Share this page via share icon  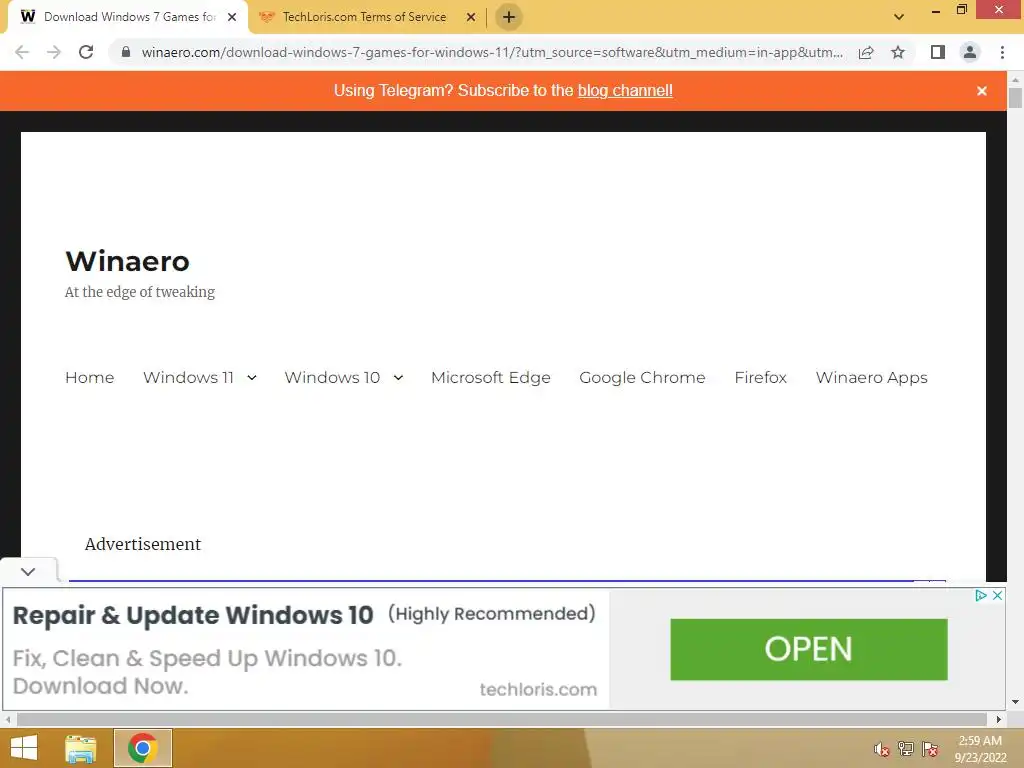(x=866, y=52)
